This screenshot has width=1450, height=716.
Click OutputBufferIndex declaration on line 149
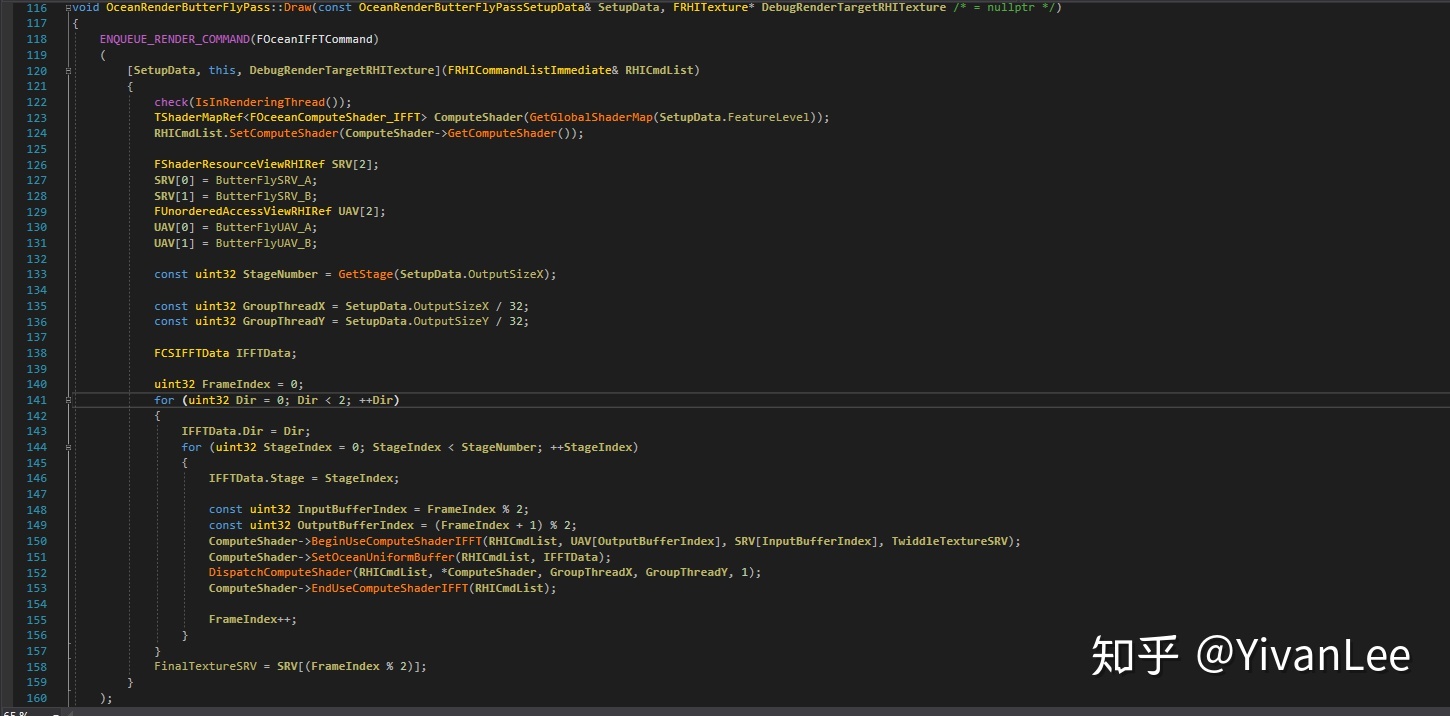[x=356, y=525]
